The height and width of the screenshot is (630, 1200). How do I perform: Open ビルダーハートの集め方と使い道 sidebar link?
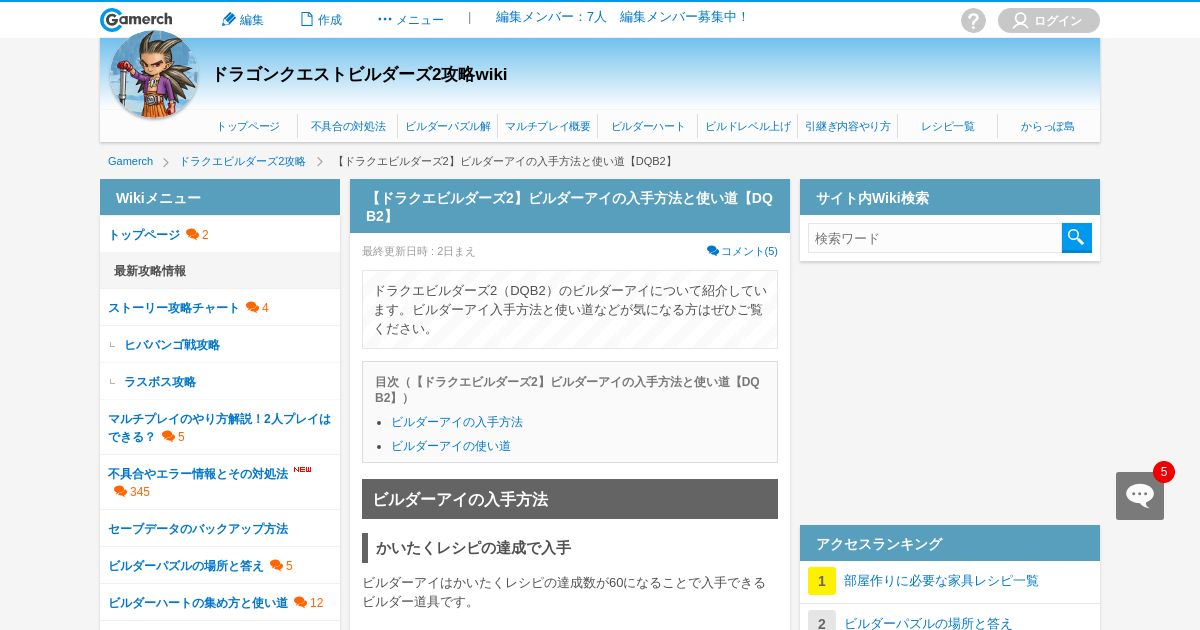[x=198, y=603]
